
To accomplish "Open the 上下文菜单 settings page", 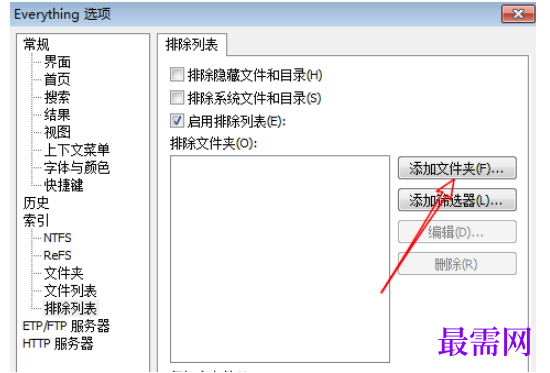I will coord(77,150).
